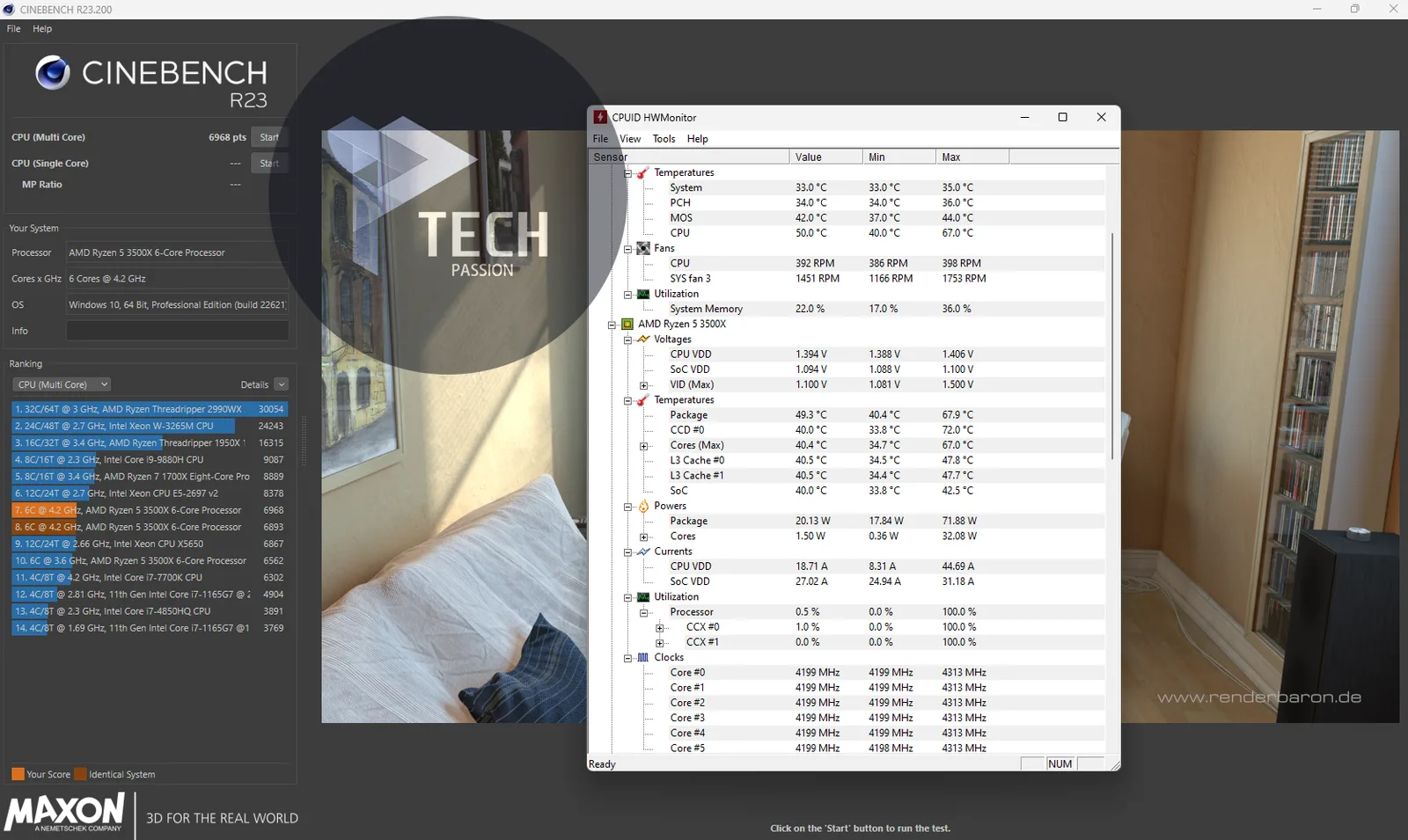Open the CPU (Multi Core) ranking dropdown
Image resolution: width=1408 pixels, height=840 pixels.
pos(62,384)
